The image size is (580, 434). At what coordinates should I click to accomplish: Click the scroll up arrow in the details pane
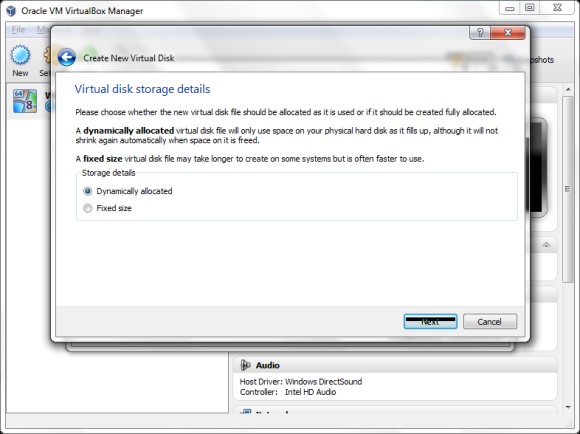click(568, 90)
